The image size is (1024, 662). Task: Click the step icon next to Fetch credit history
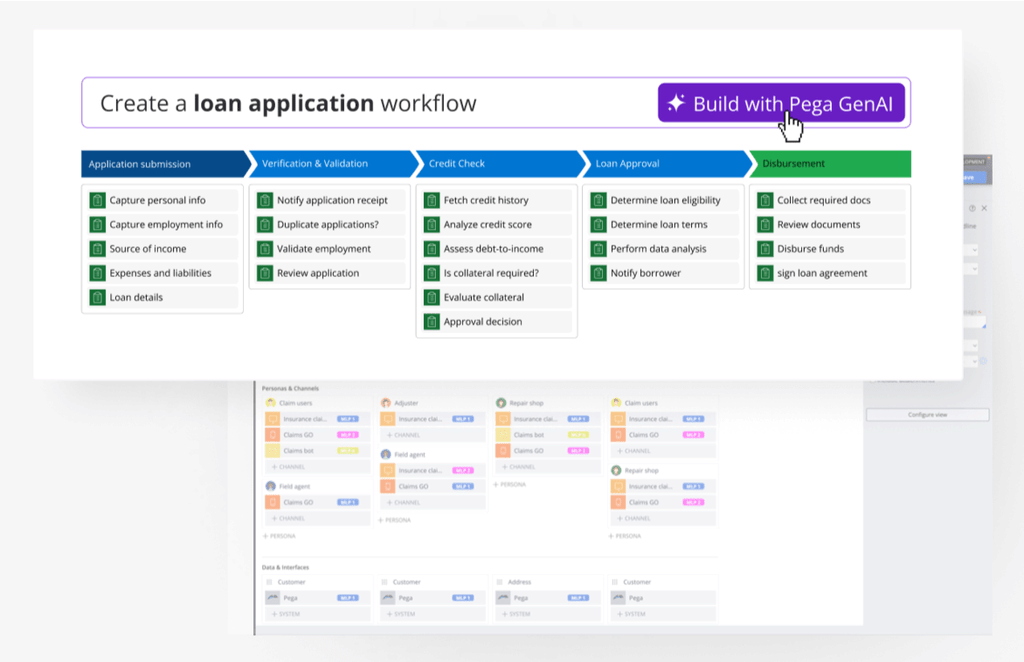431,200
